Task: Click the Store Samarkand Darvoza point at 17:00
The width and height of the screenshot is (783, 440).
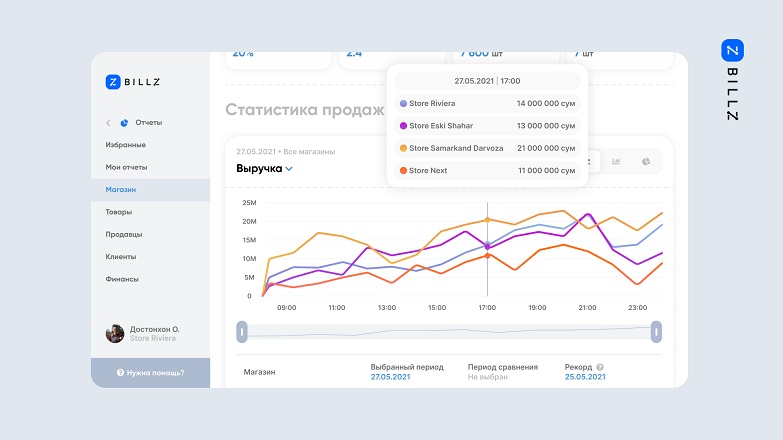Action: tap(487, 220)
